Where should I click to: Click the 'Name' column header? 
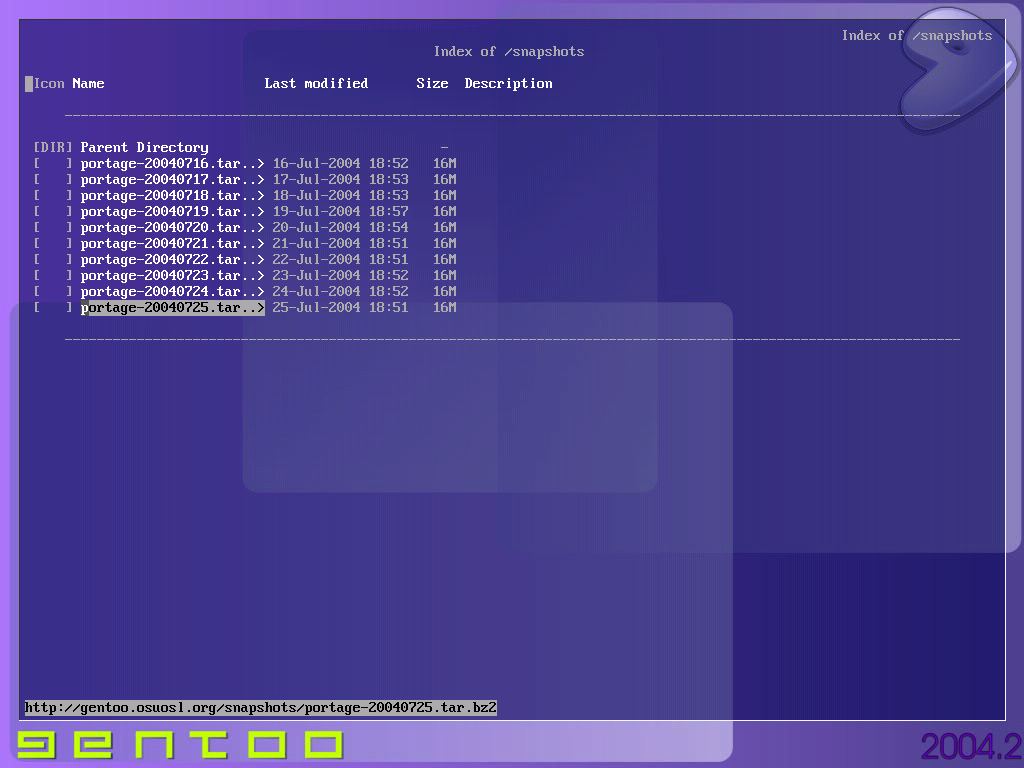click(88, 84)
